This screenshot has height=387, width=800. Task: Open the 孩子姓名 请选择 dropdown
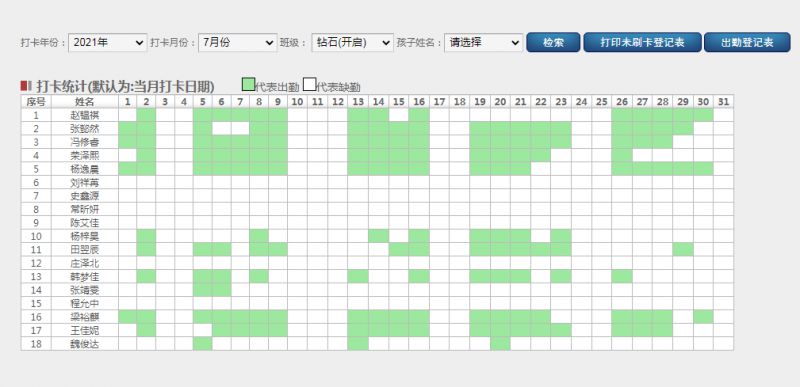pos(484,43)
